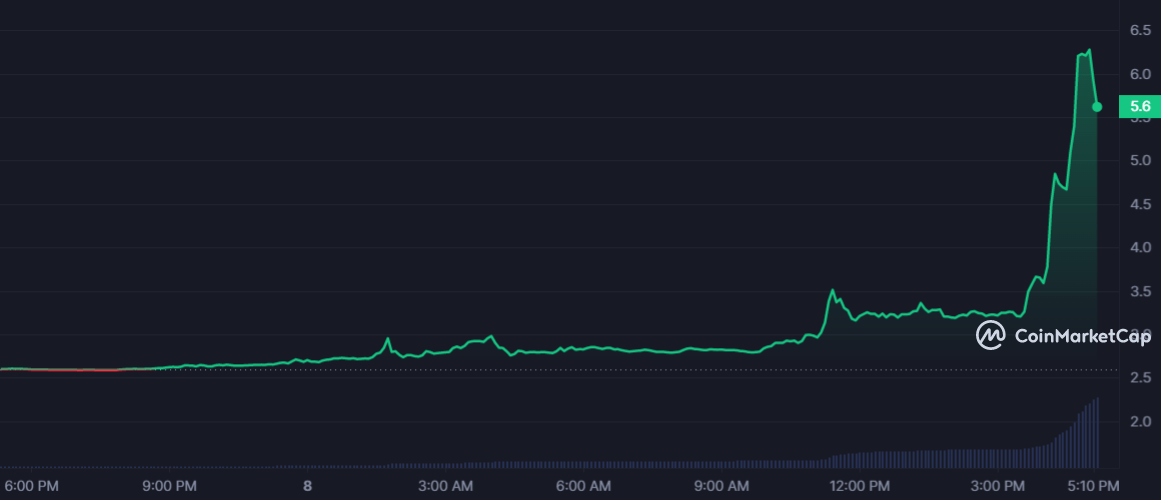1161x500 pixels.
Task: Click the 6.5 price axis label
Action: (1140, 30)
